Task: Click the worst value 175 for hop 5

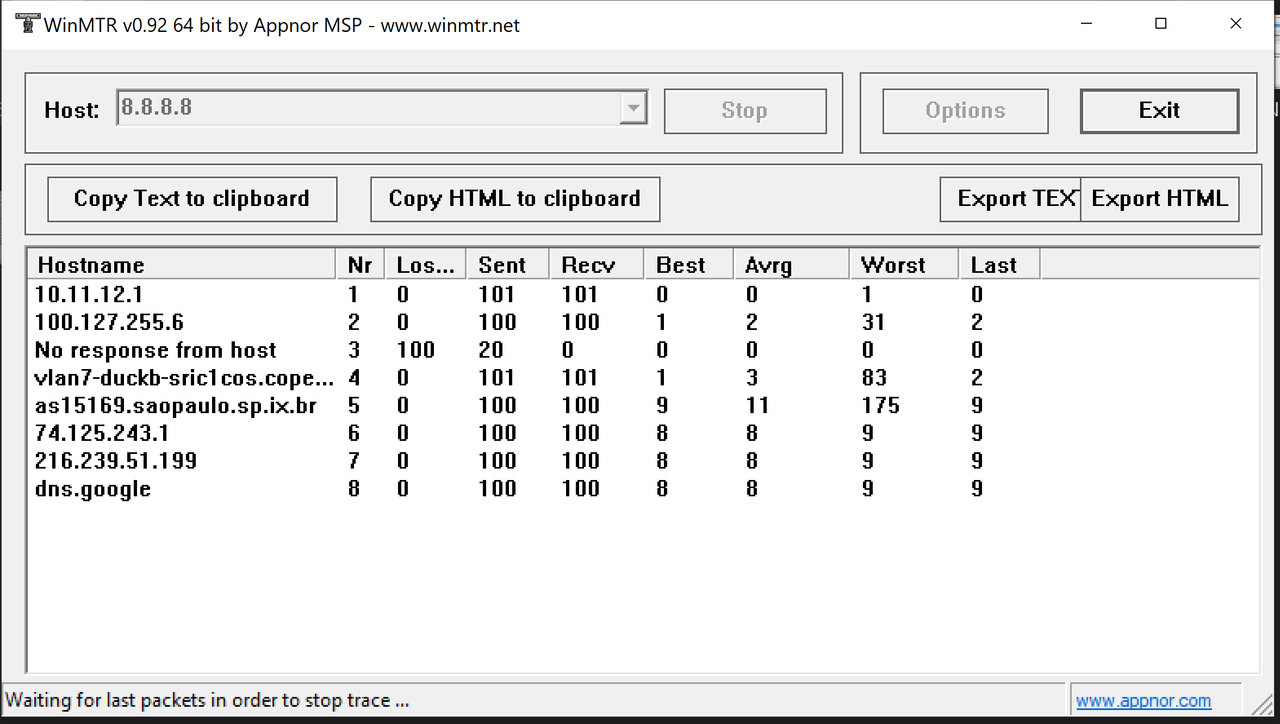Action: 881,406
